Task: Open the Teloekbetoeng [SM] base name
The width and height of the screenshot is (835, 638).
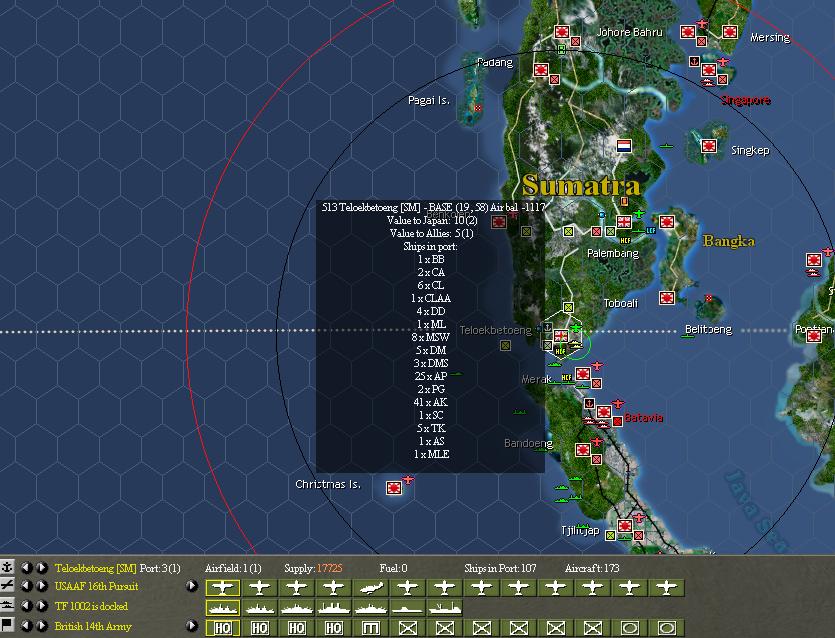Action: click(95, 568)
